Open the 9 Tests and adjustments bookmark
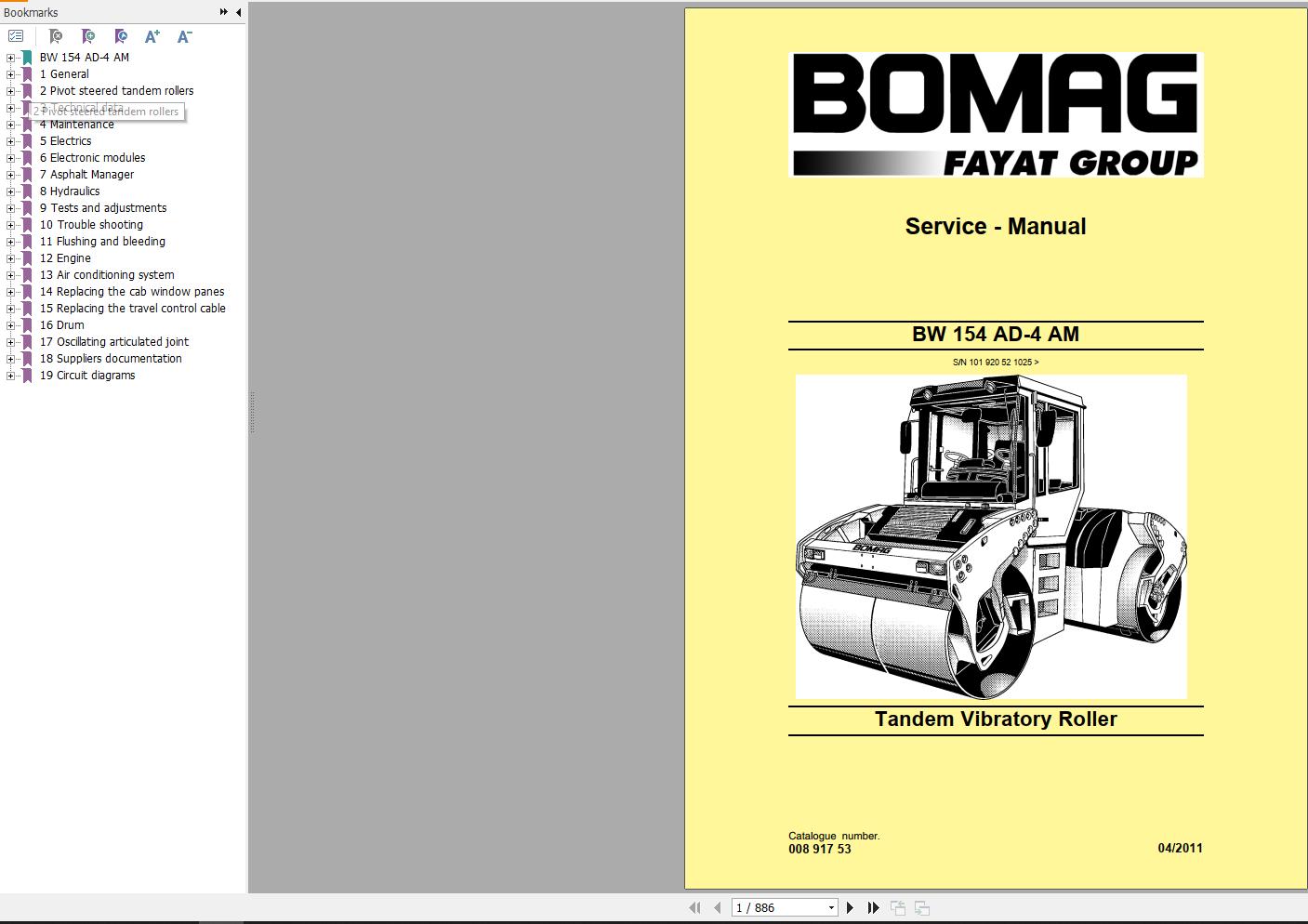Viewport: 1308px width, 924px height. [103, 208]
